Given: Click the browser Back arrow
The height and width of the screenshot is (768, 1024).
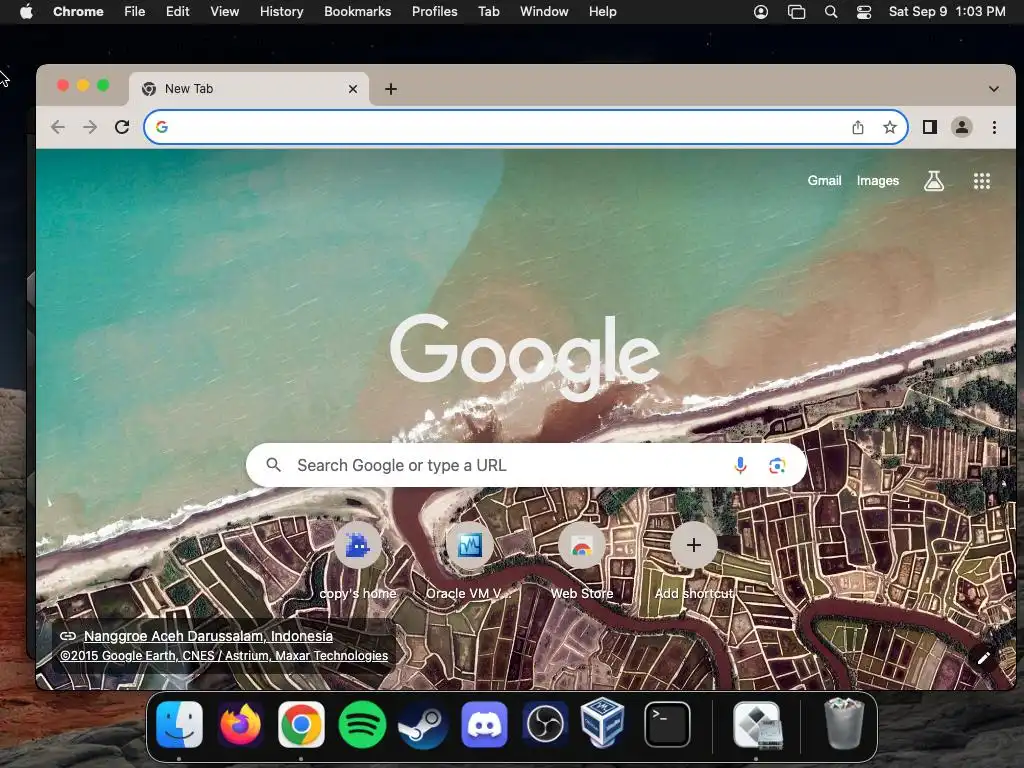Looking at the screenshot, I should pyautogui.click(x=58, y=127).
